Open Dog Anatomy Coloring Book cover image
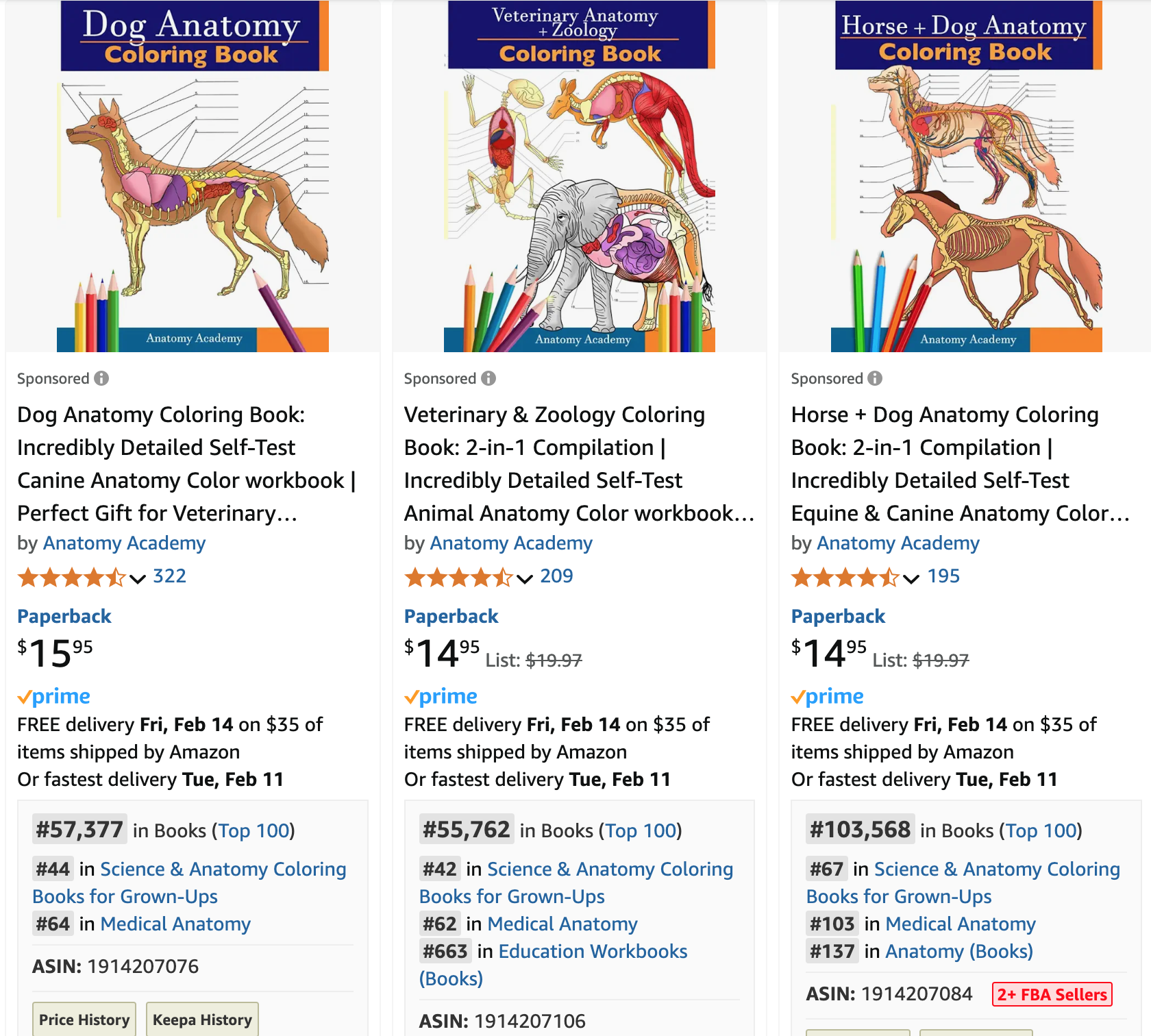This screenshot has height=1036, width=1151. 195,176
